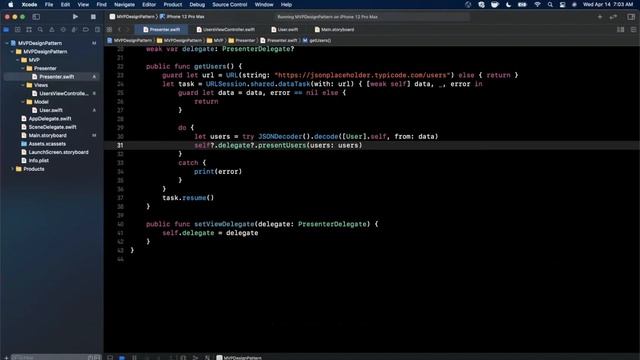Switch to the User.swift editor tab
This screenshot has height=360, width=640.
285,29
